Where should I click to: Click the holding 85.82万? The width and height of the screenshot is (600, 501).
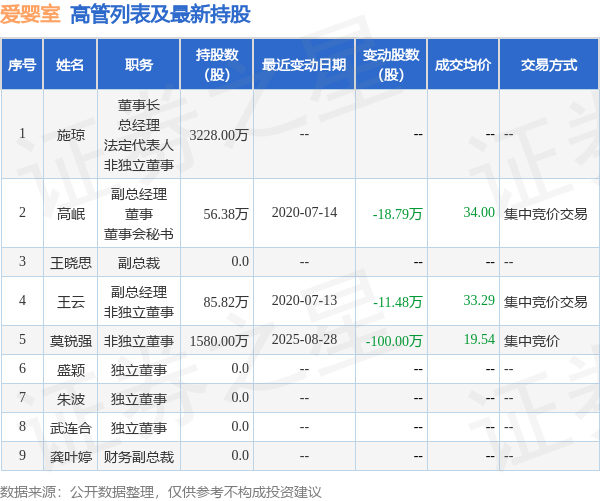[226, 302]
